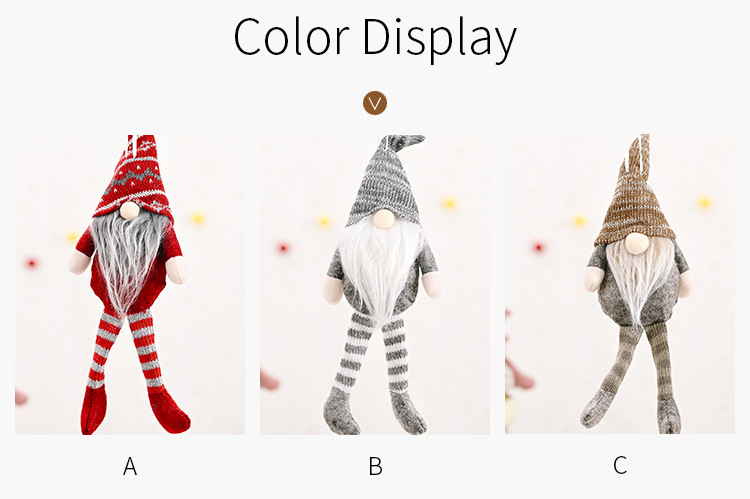Screen dimensions: 750x499
Task: Click the red light dot in photo C
Action: pyautogui.click(x=539, y=247)
